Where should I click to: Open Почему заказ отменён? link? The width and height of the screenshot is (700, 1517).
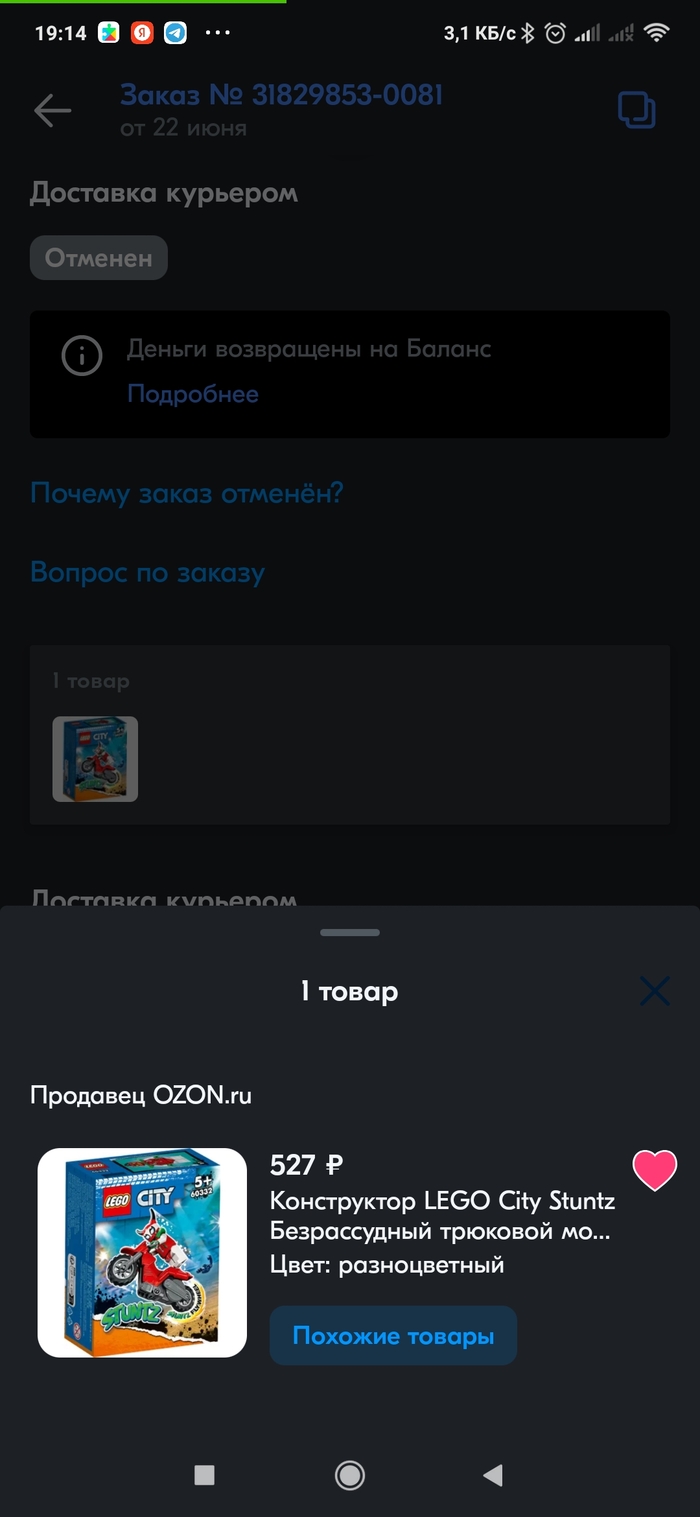(x=187, y=493)
